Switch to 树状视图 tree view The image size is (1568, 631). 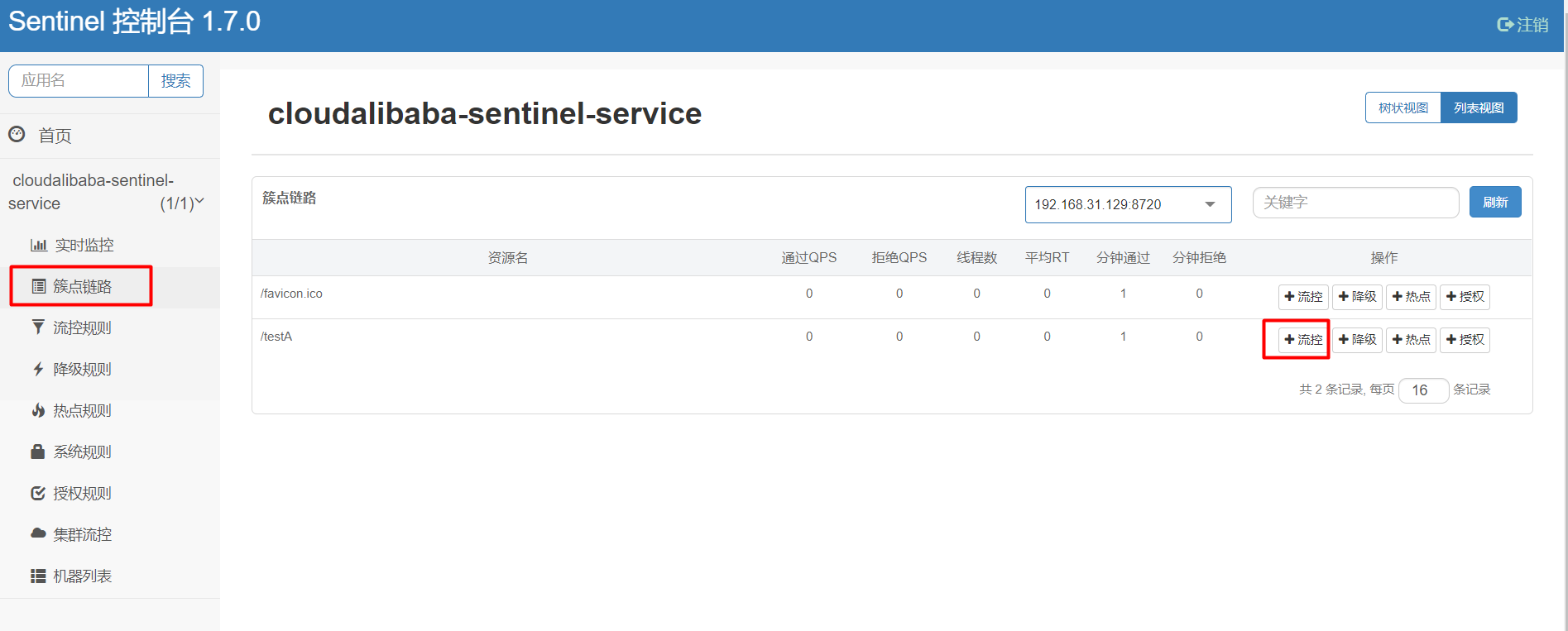point(1403,108)
